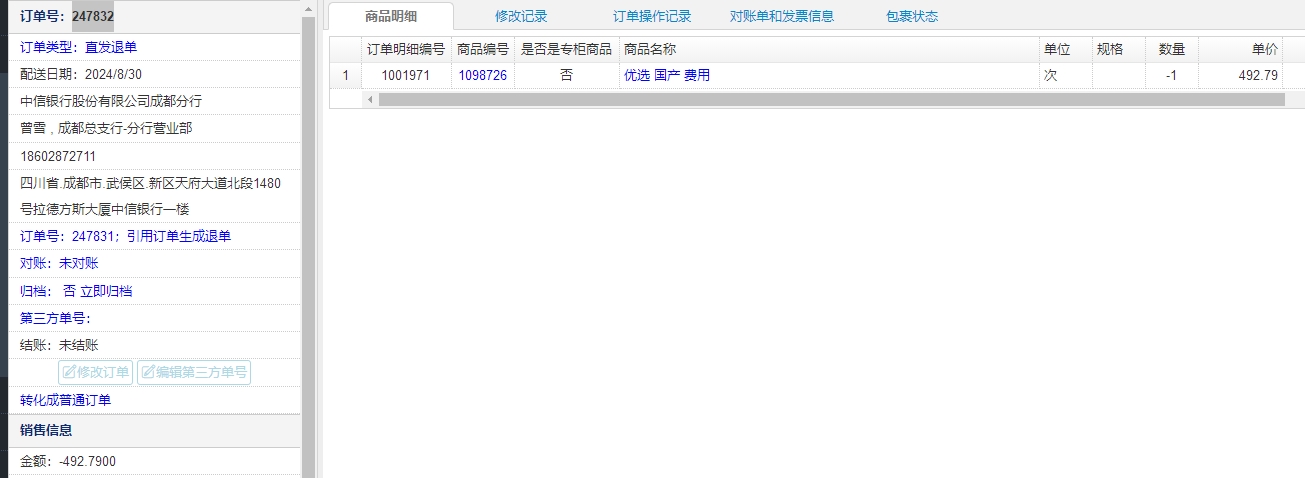Image resolution: width=1305 pixels, height=478 pixels.
Task: Click the 立即归档 link
Action: (x=106, y=291)
